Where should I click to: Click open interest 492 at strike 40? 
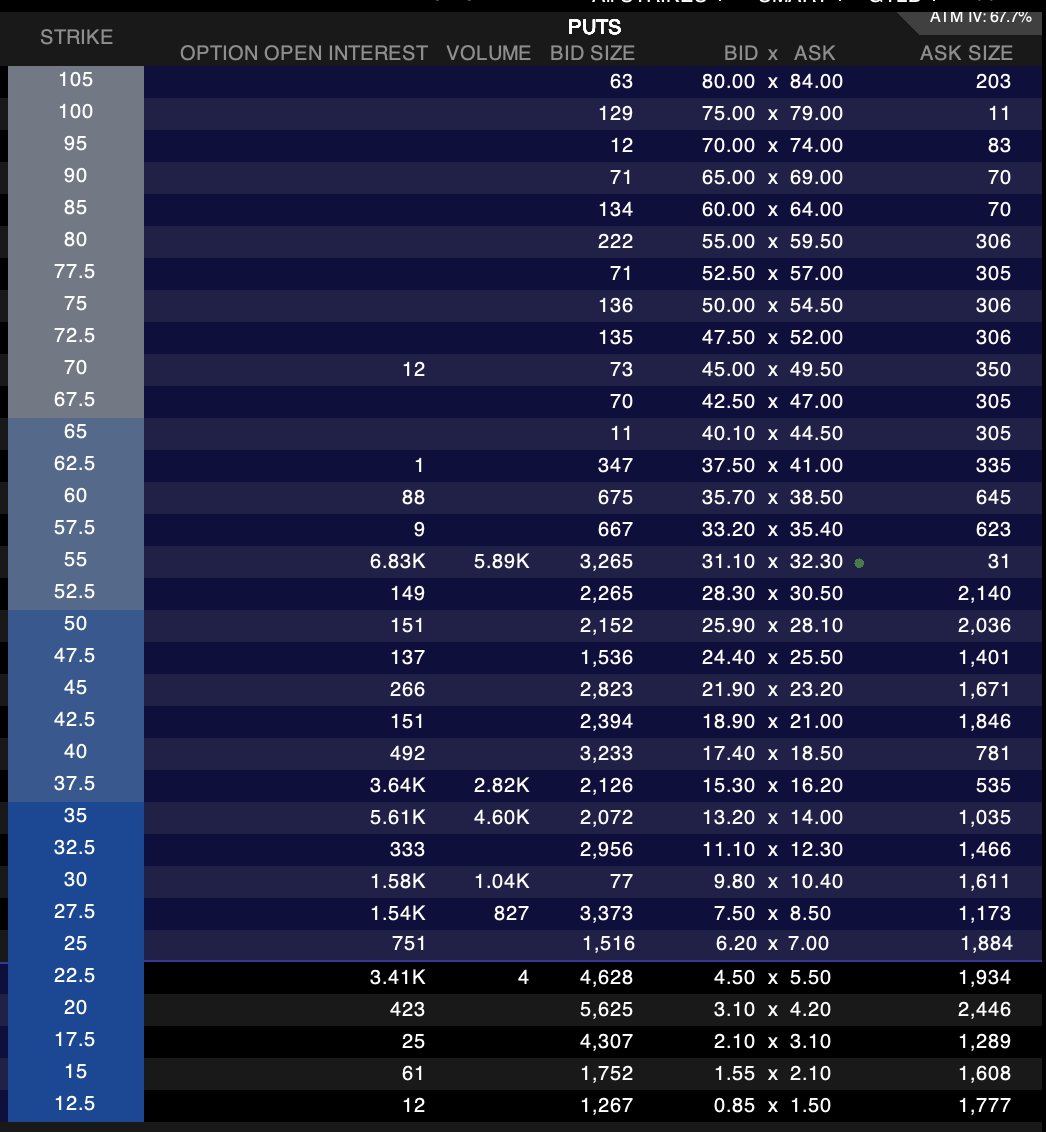click(x=408, y=754)
